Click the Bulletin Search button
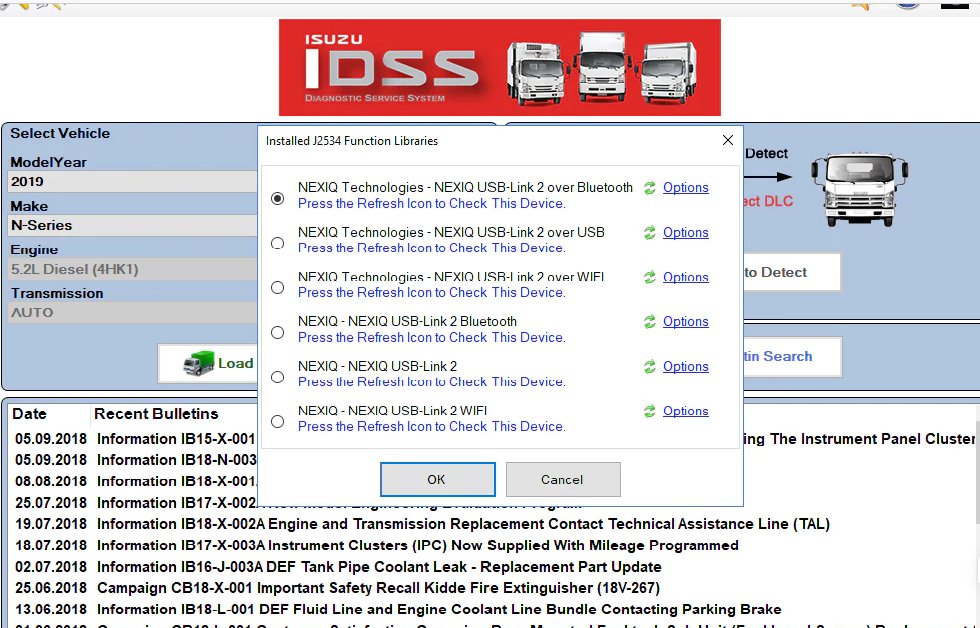The height and width of the screenshot is (628, 980). 792,356
